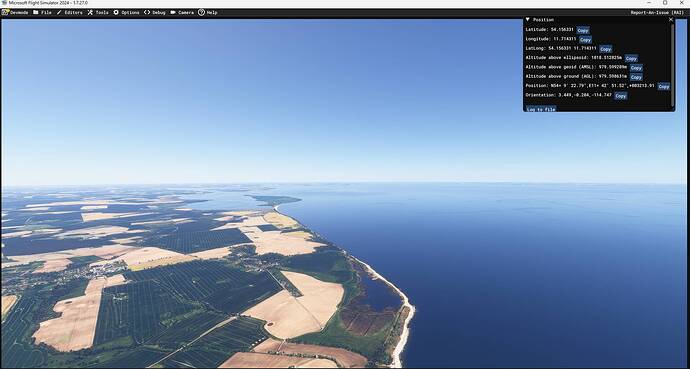Viewport: 690px width, 369px height.
Task: Click the Log to File button
Action: point(541,109)
